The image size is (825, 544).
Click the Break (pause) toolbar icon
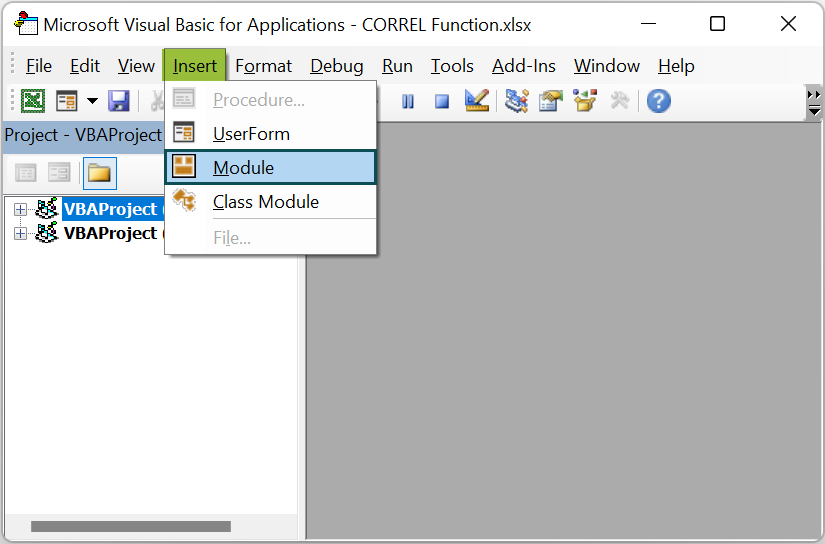[x=408, y=101]
